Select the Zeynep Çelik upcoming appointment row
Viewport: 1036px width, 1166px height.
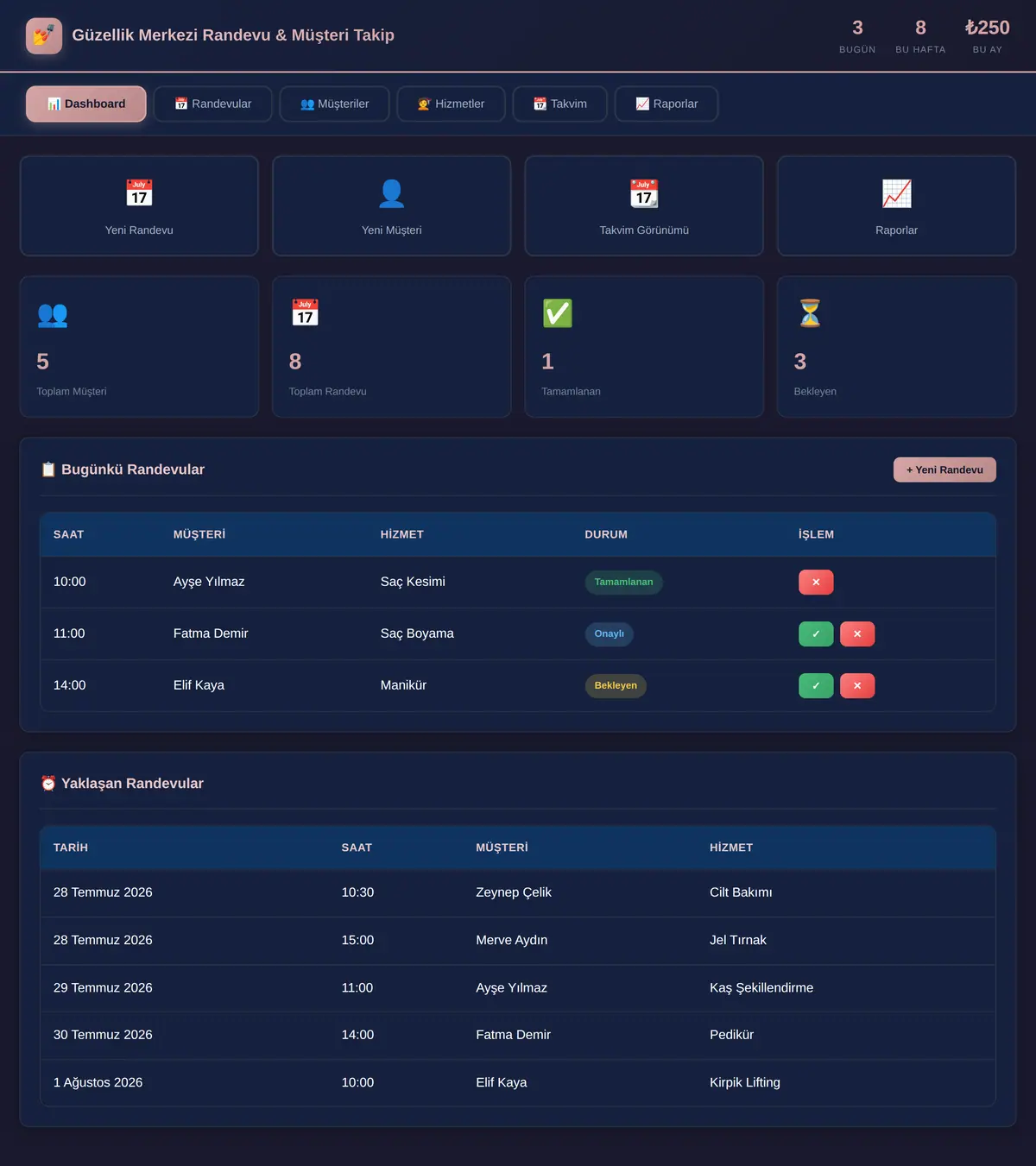pyautogui.click(x=518, y=892)
